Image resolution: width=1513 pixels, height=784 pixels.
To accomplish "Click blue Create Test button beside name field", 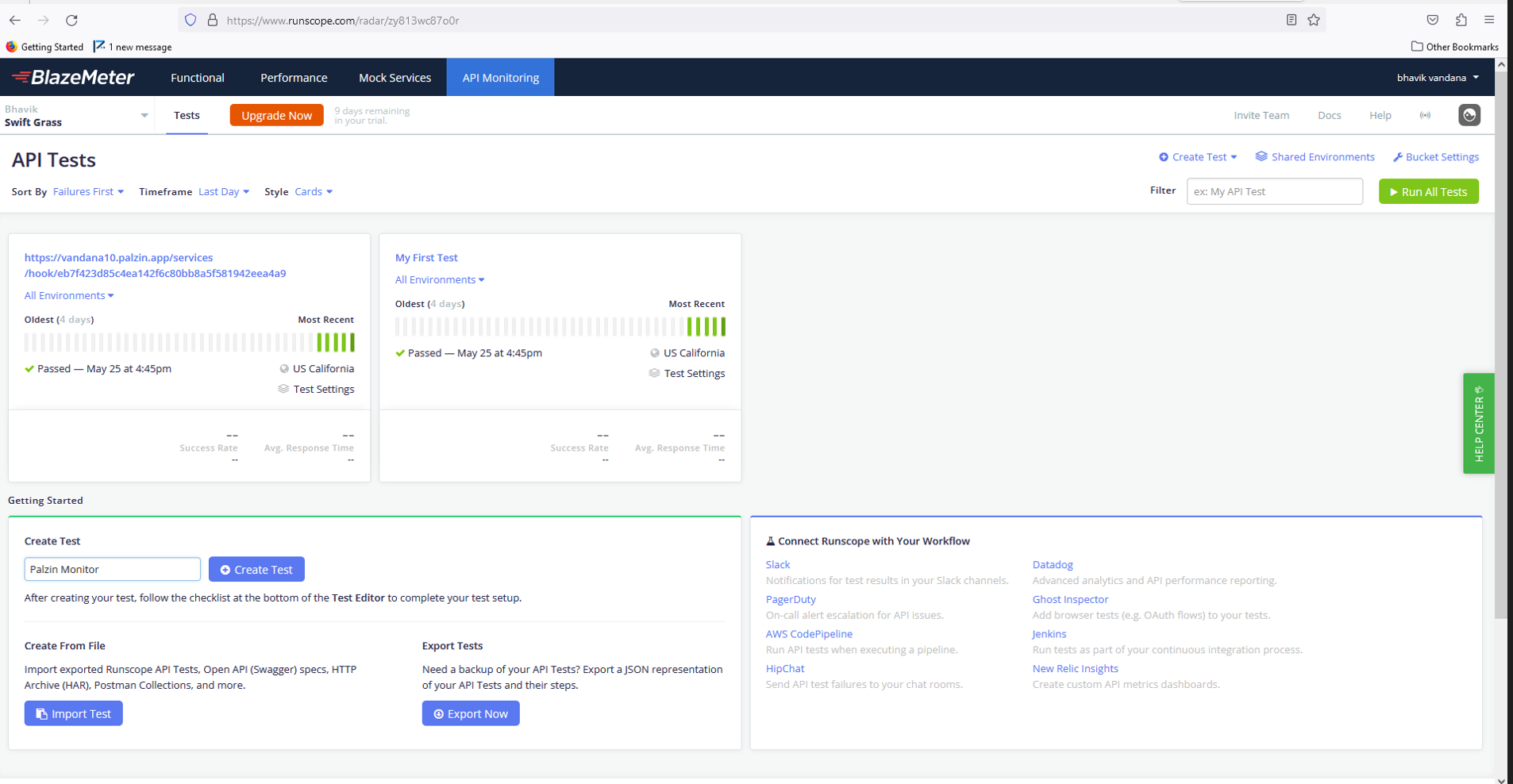I will click(256, 569).
